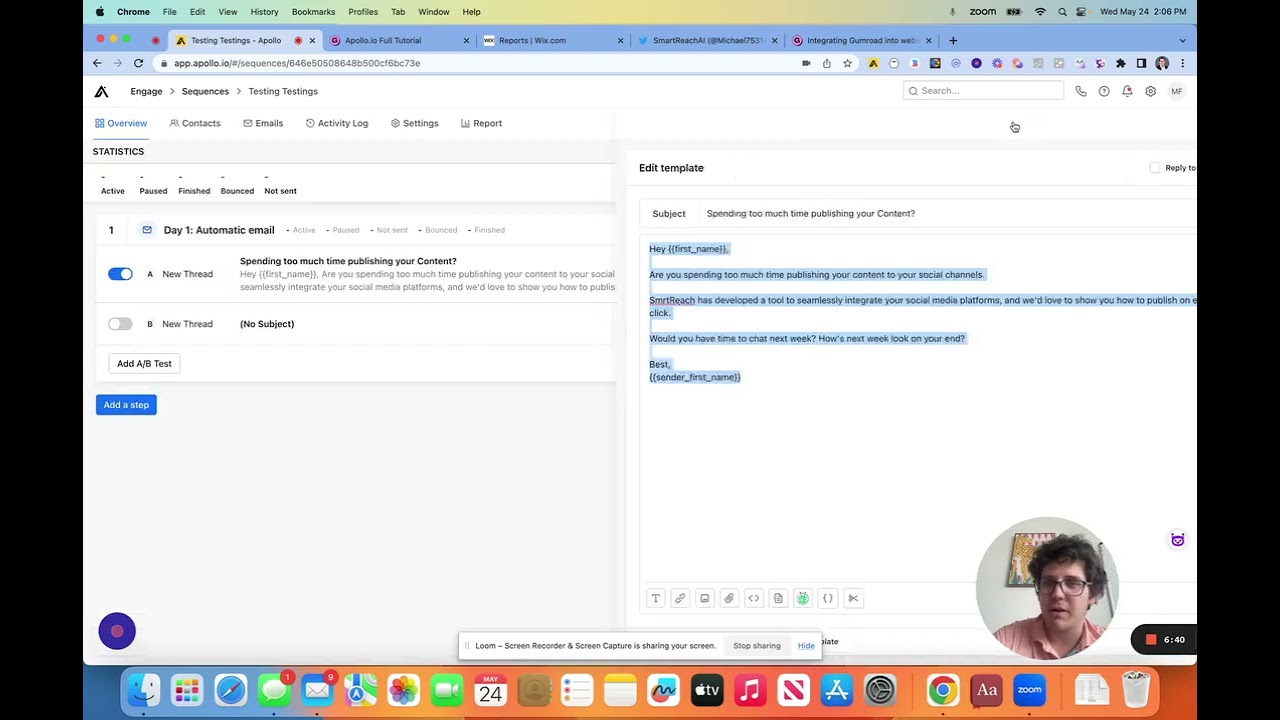Open the Profiles menu in menu bar
This screenshot has width=1280, height=720.
click(363, 12)
